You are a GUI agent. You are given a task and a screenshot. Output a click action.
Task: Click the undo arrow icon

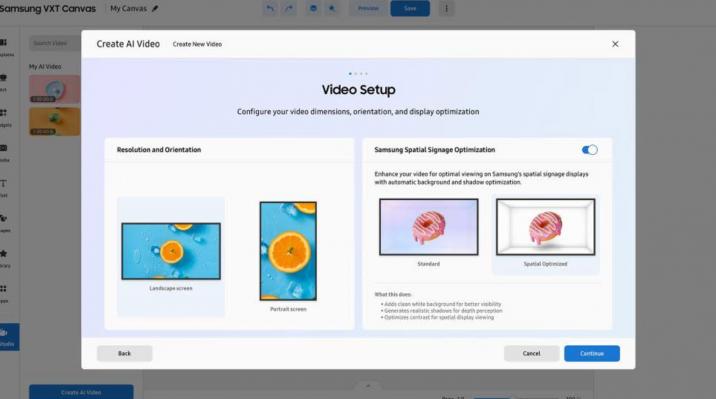270,8
